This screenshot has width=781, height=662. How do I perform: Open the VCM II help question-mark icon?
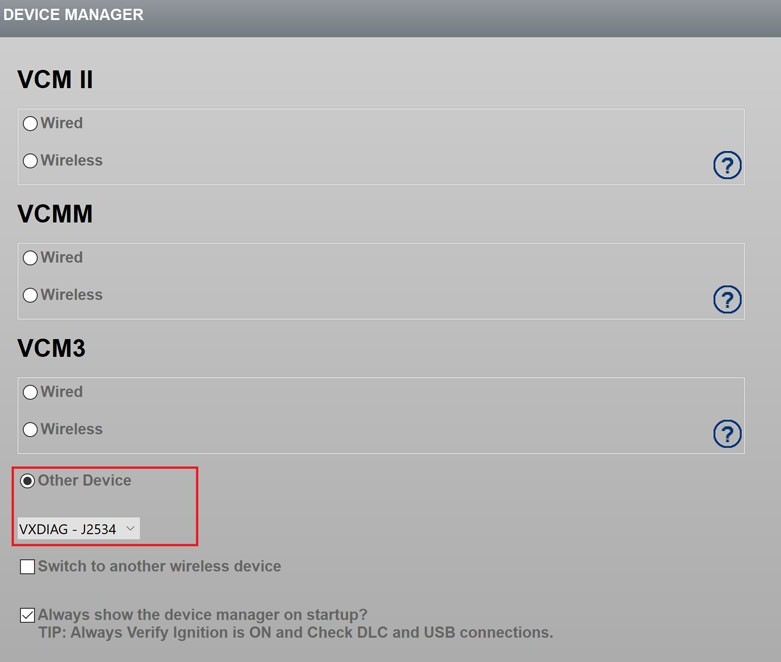point(727,165)
